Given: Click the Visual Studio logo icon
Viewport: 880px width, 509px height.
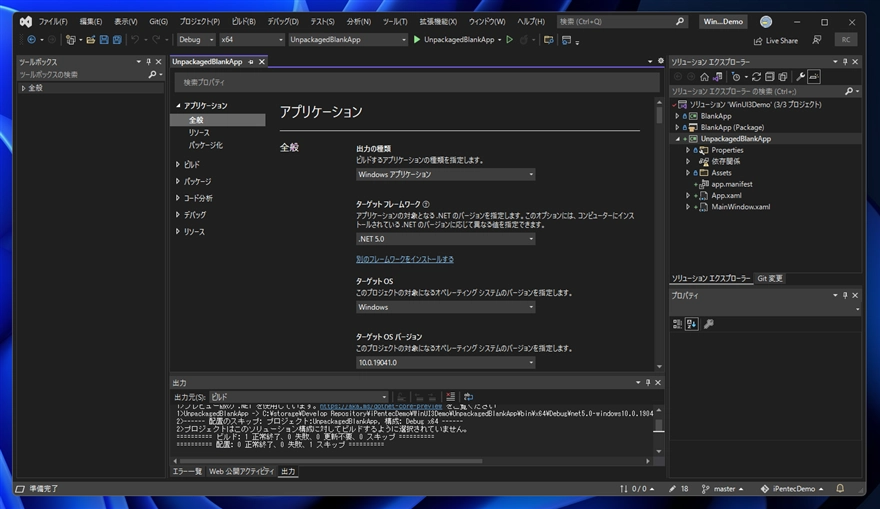Looking at the screenshot, I should pos(26,21).
